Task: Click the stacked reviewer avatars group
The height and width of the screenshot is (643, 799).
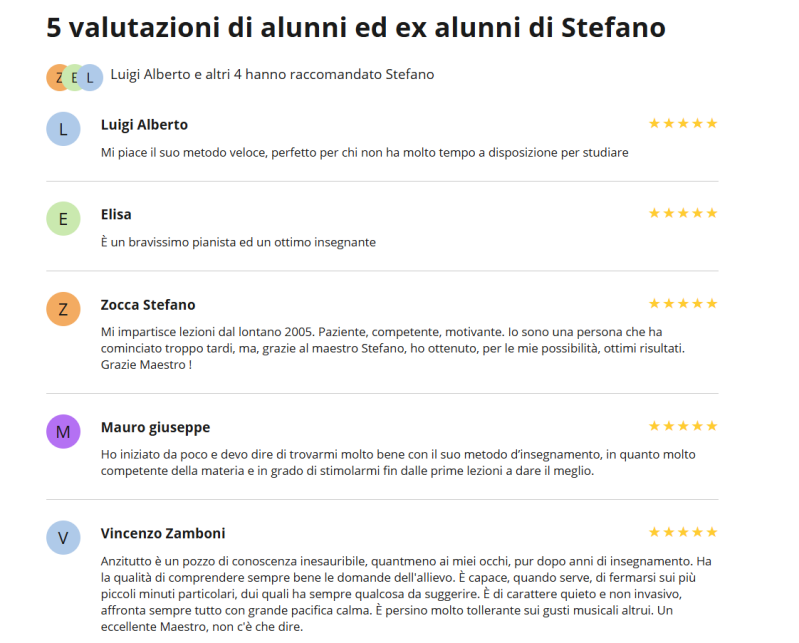Action: click(x=74, y=77)
